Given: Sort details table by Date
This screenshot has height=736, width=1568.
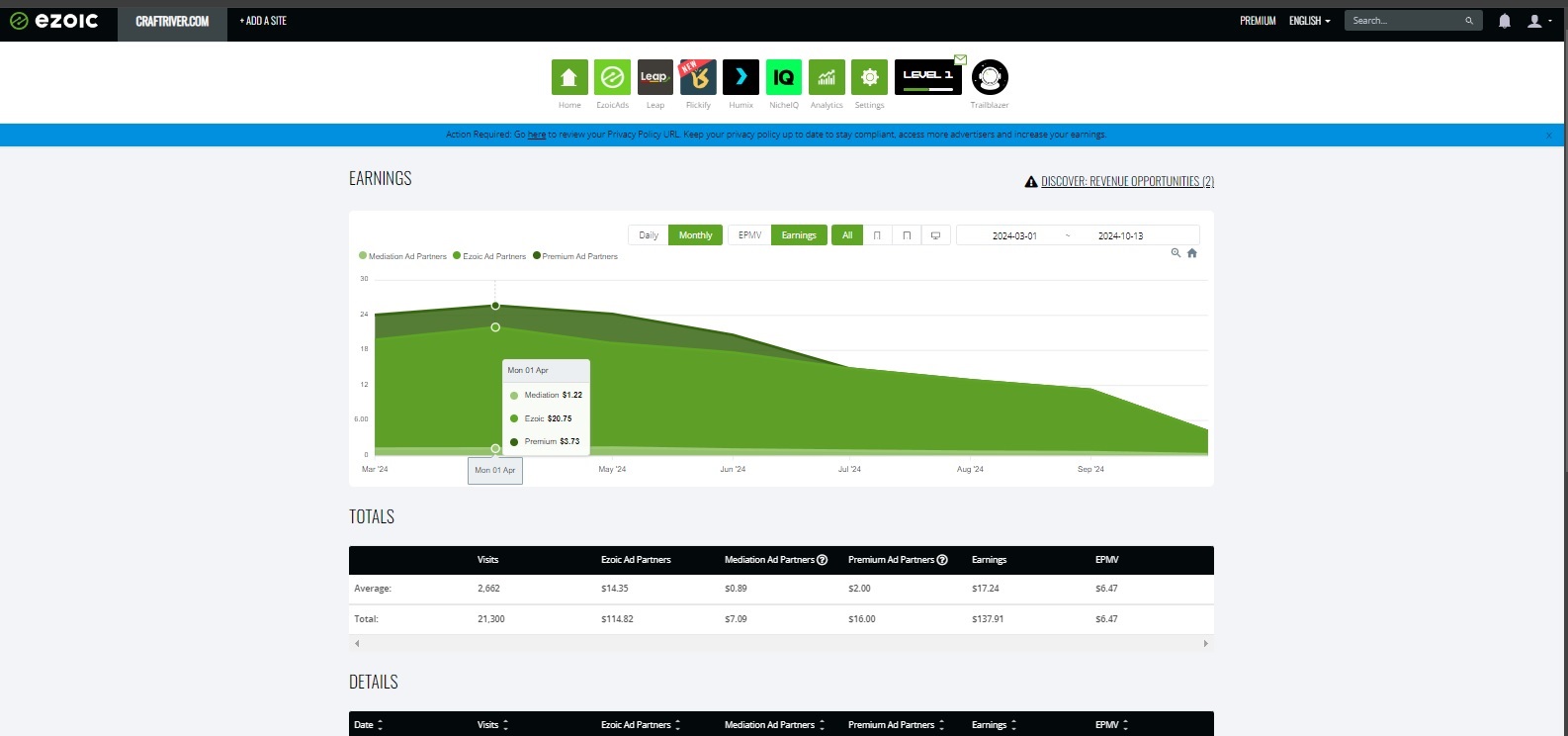Looking at the screenshot, I should 369,725.
